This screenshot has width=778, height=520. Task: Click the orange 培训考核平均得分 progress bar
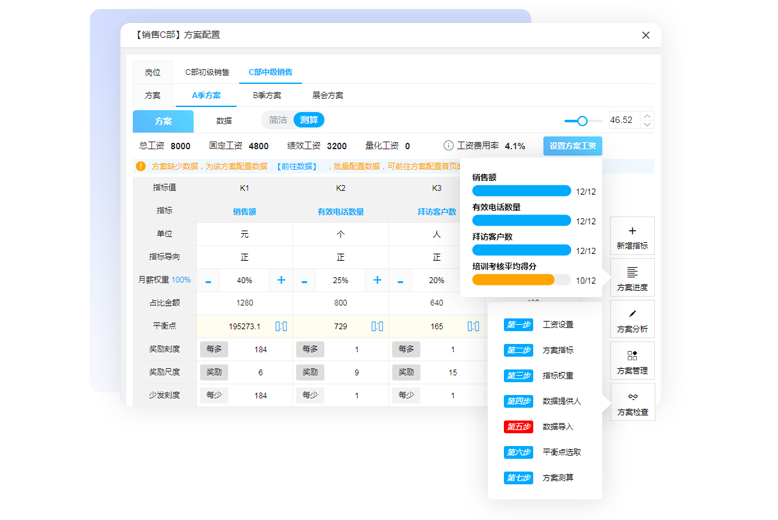click(x=521, y=280)
